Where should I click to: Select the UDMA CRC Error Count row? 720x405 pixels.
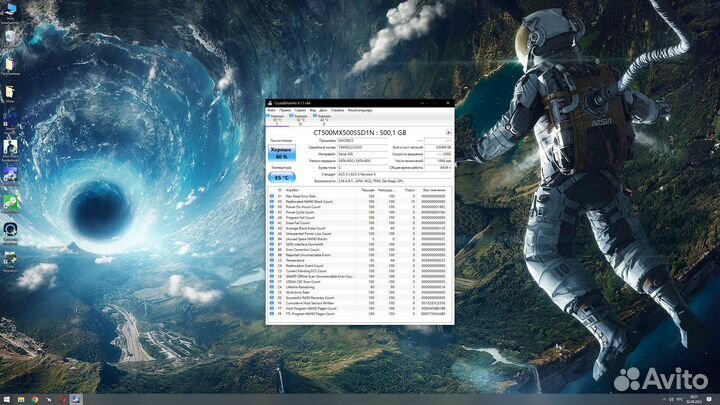pos(360,282)
